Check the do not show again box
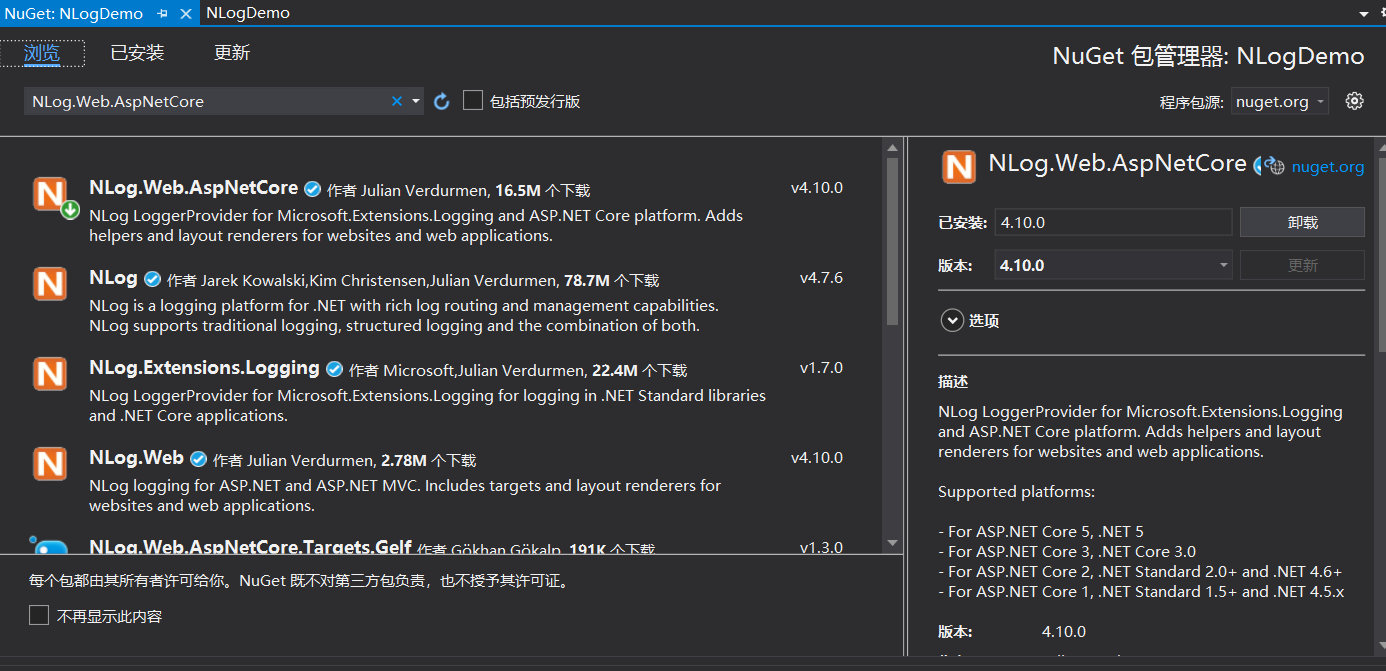 click(39, 615)
